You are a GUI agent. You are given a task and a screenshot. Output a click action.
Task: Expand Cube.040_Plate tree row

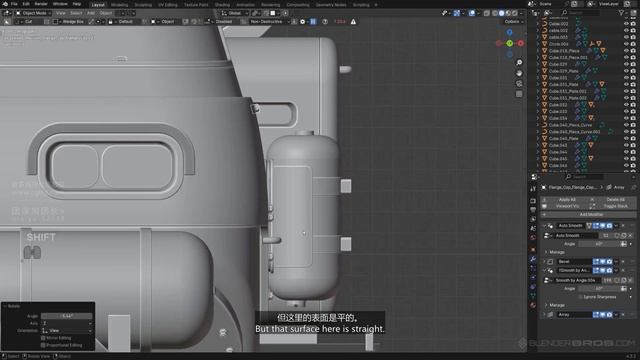point(538,138)
